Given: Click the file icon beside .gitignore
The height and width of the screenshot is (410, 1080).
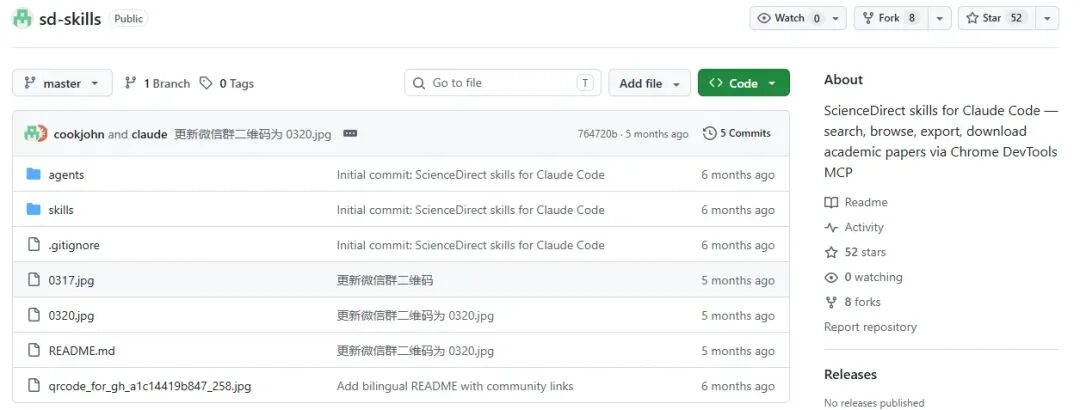Looking at the screenshot, I should 34,245.
